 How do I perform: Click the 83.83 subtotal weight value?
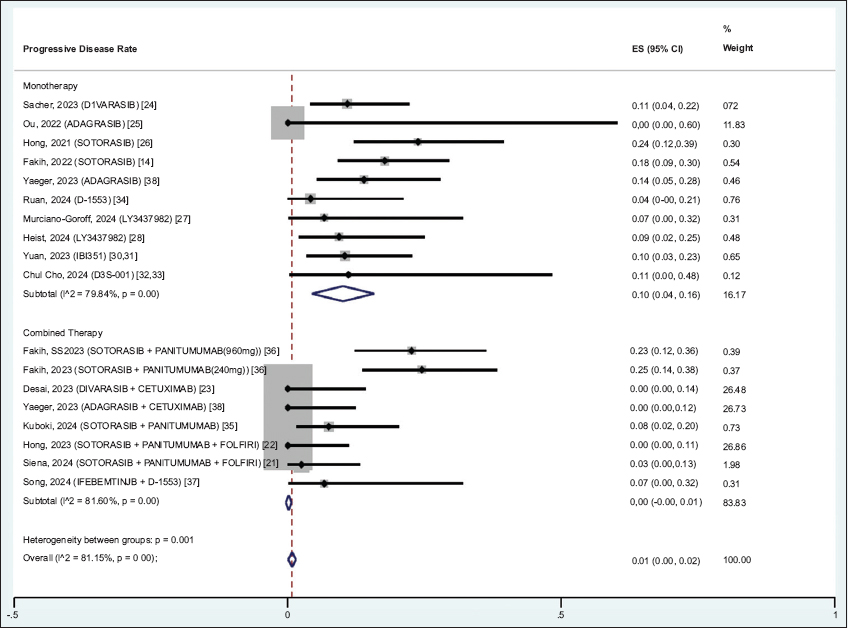[x=735, y=502]
